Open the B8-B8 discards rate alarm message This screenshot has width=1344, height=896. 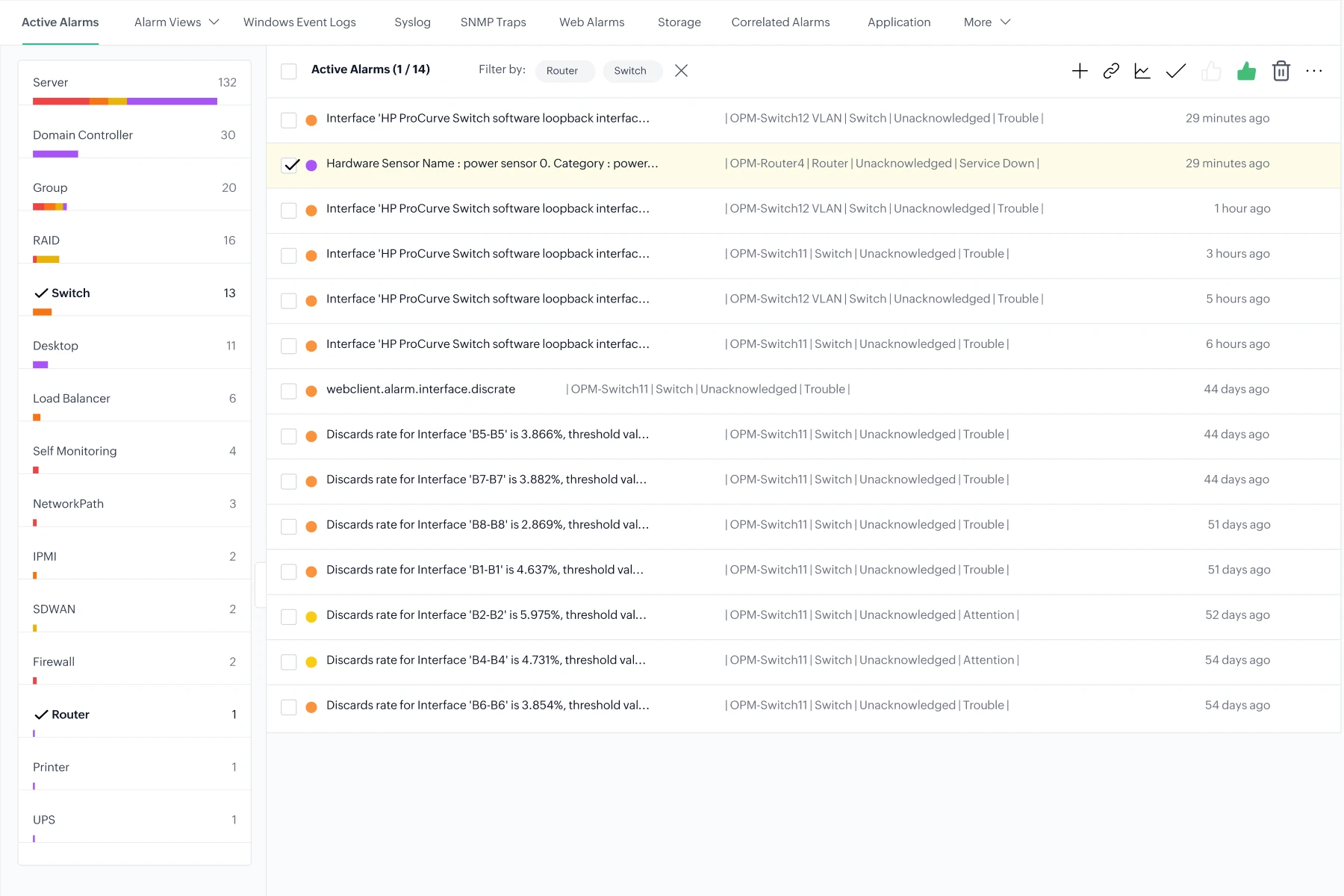pos(488,525)
